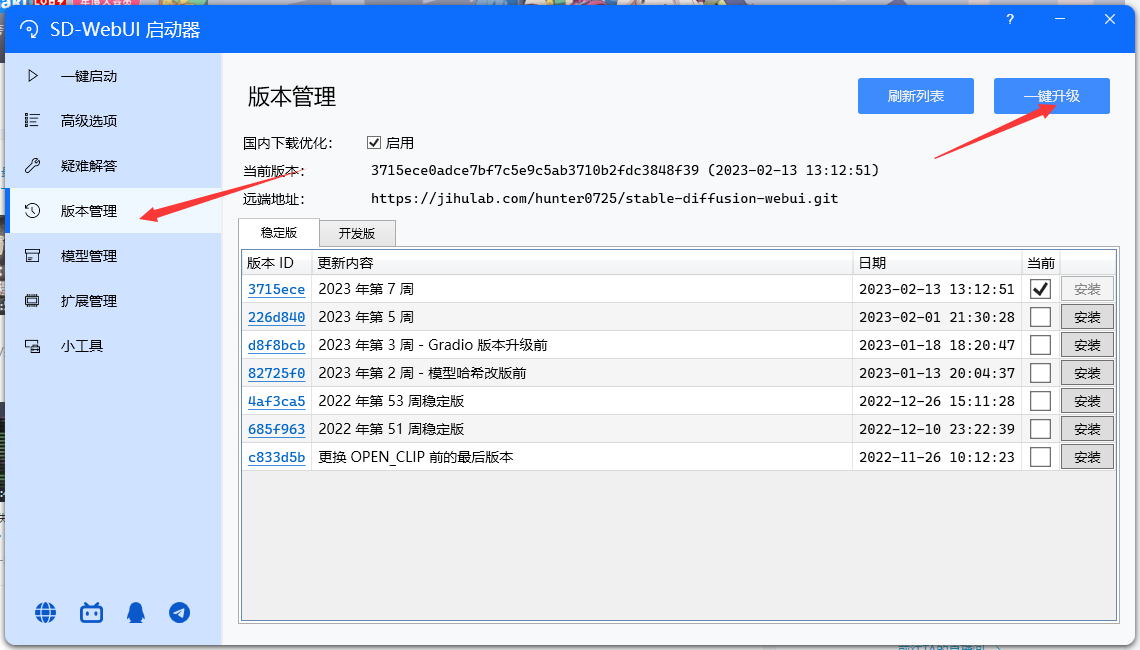1140x650 pixels.
Task: Click the QQ penguin icon
Action: click(135, 612)
